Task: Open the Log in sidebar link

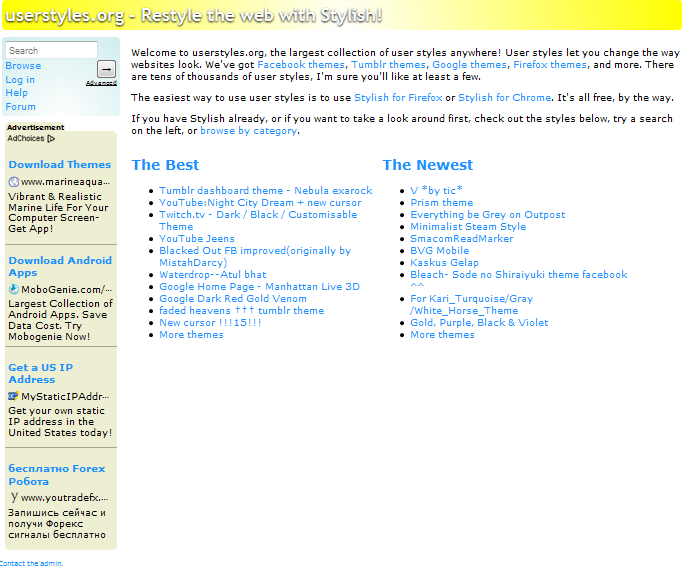Action: pos(20,80)
